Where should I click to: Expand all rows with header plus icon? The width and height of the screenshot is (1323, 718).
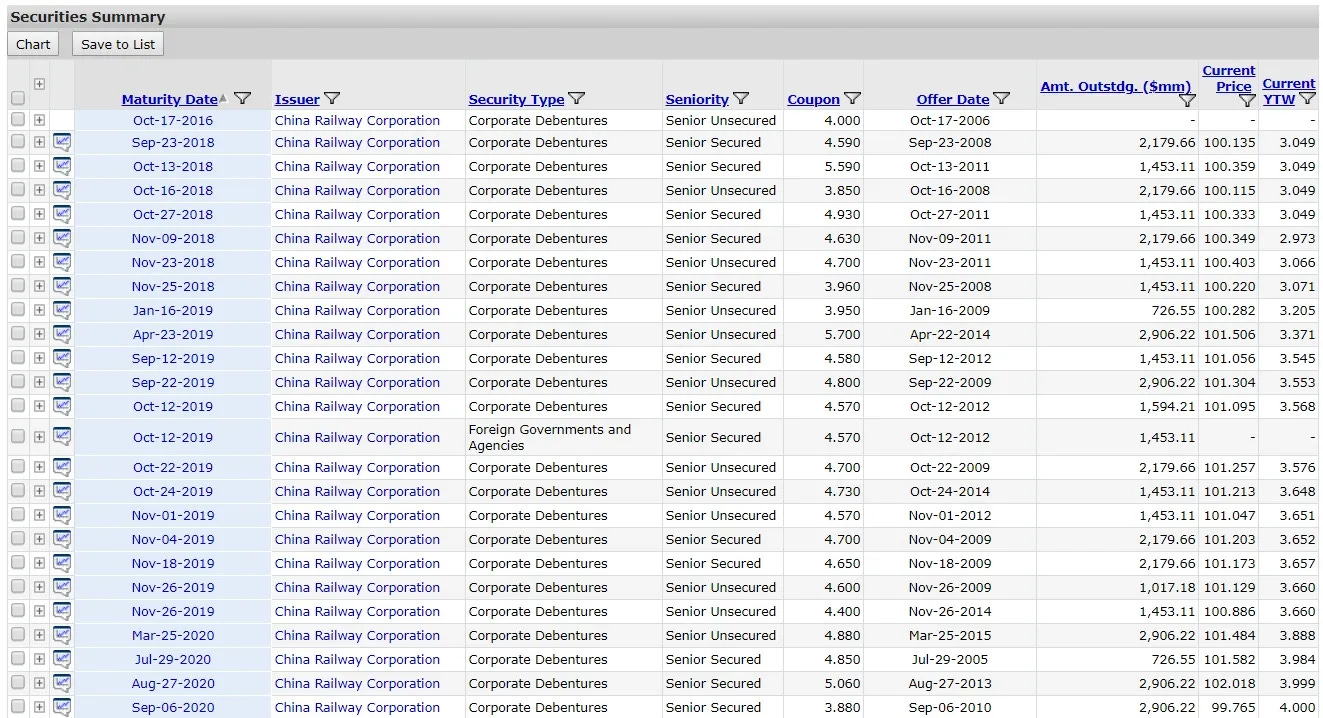click(39, 84)
